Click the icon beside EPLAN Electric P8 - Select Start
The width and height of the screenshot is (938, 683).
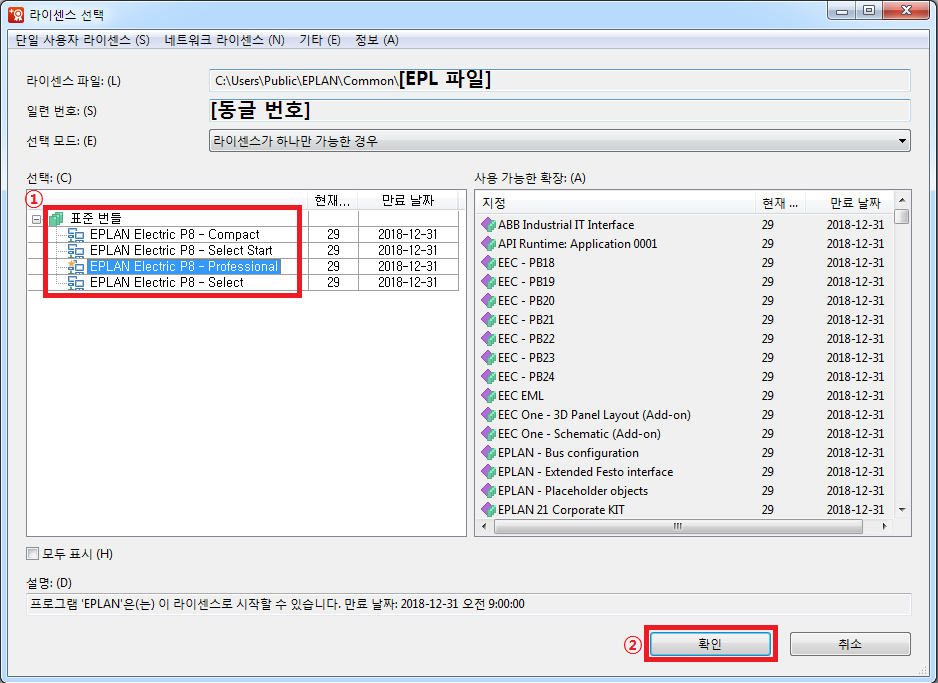coord(75,251)
